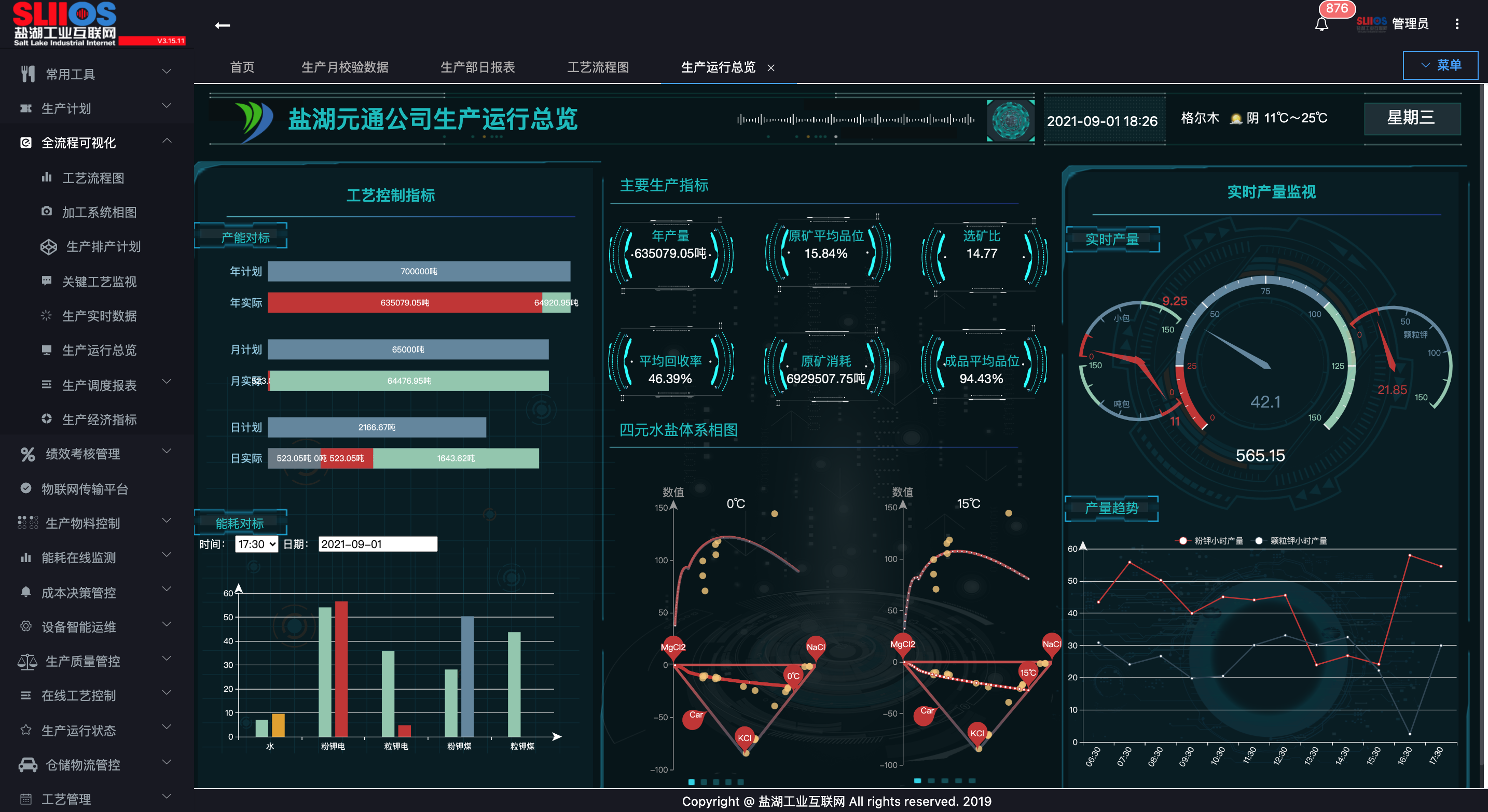This screenshot has height=812, width=1488.
Task: Expand the 仓储物流管控 chevron
Action: (x=167, y=762)
